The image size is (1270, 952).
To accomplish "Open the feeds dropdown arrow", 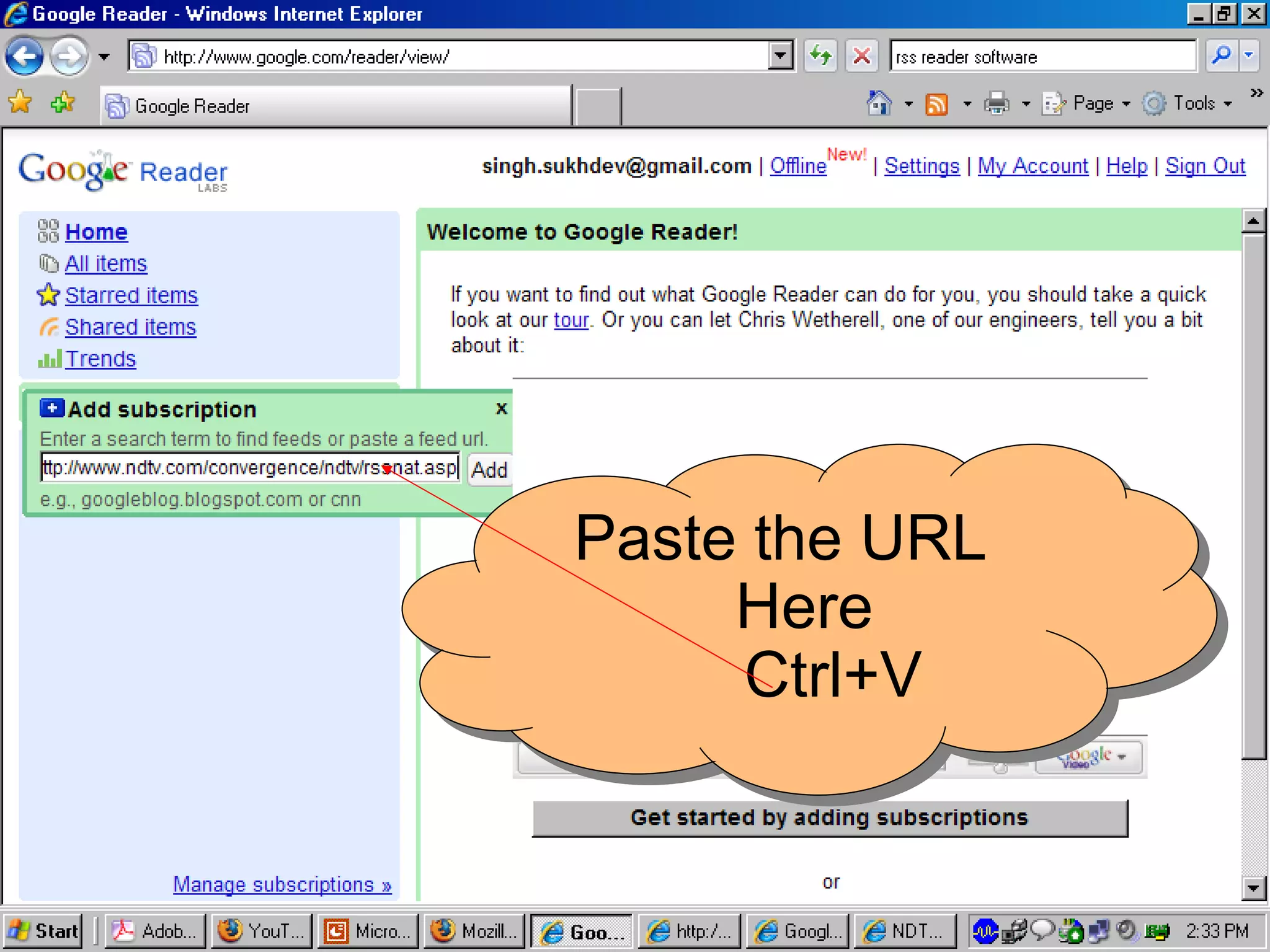I will (x=967, y=104).
